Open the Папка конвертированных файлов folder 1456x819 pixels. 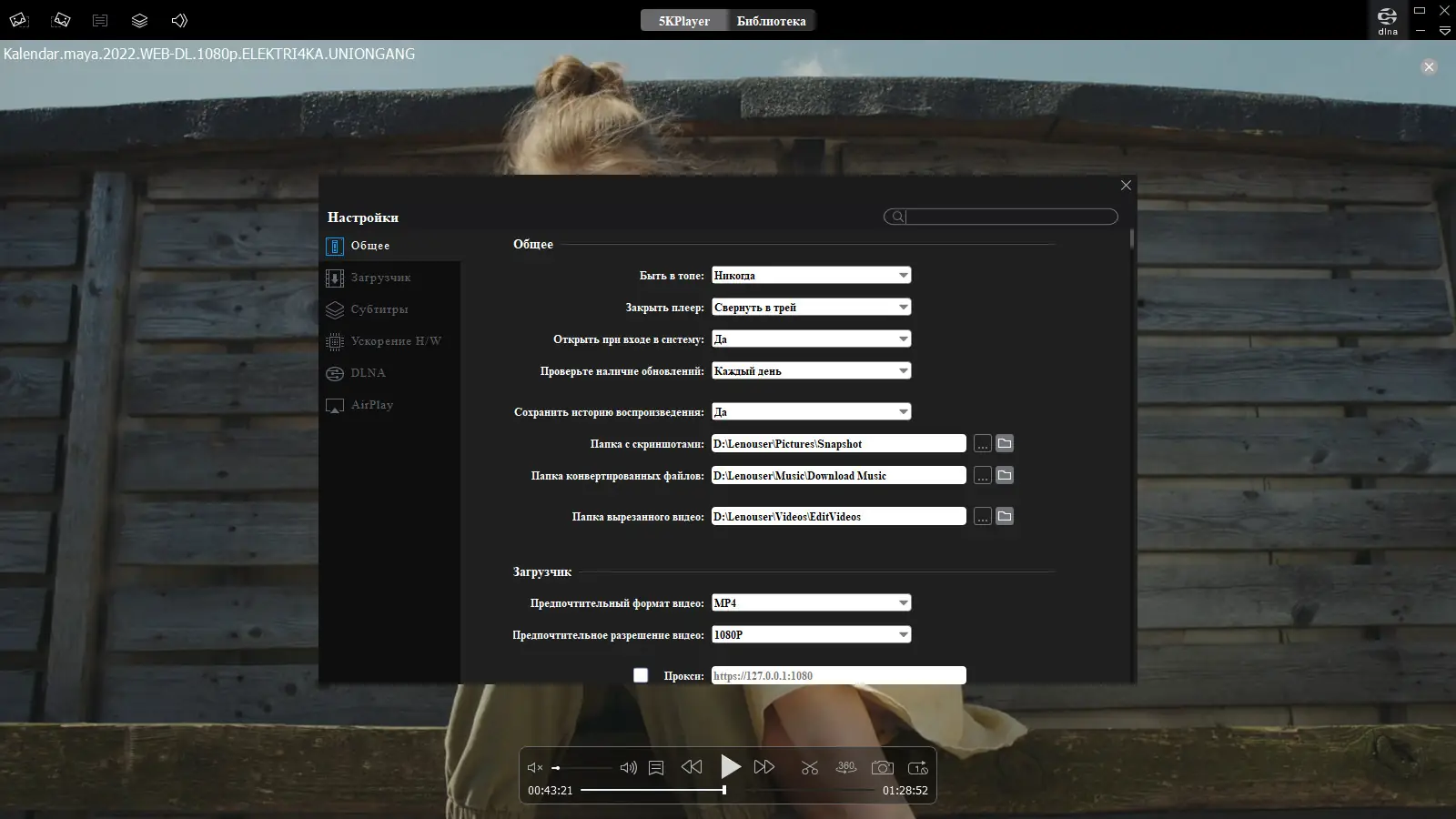tap(1005, 476)
